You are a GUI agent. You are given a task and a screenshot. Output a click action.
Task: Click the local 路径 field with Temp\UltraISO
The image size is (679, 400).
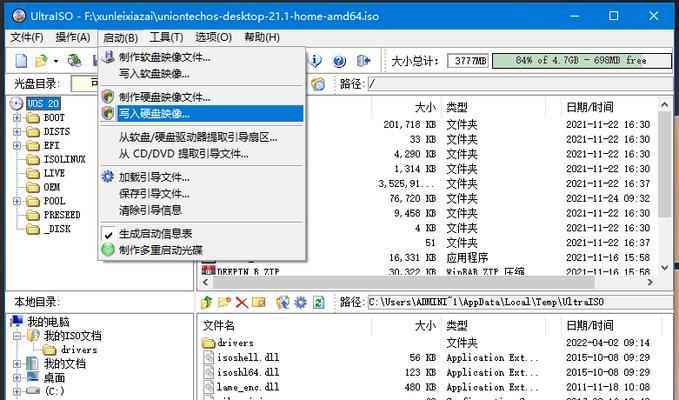521,302
